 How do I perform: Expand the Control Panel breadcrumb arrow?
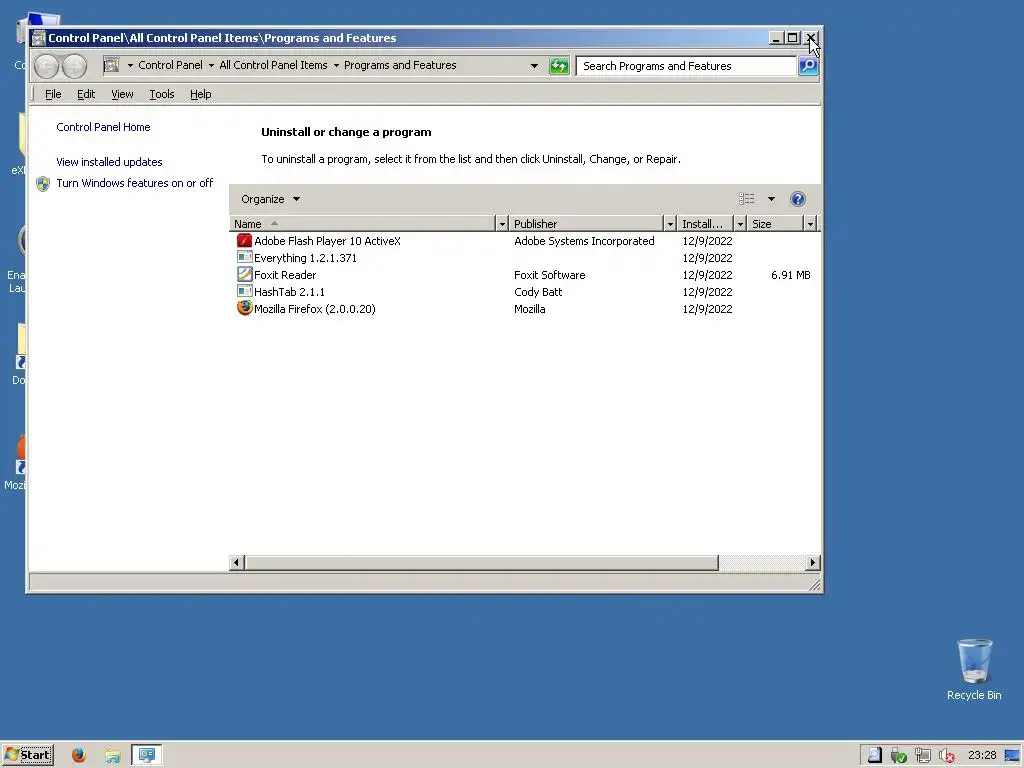[211, 65]
